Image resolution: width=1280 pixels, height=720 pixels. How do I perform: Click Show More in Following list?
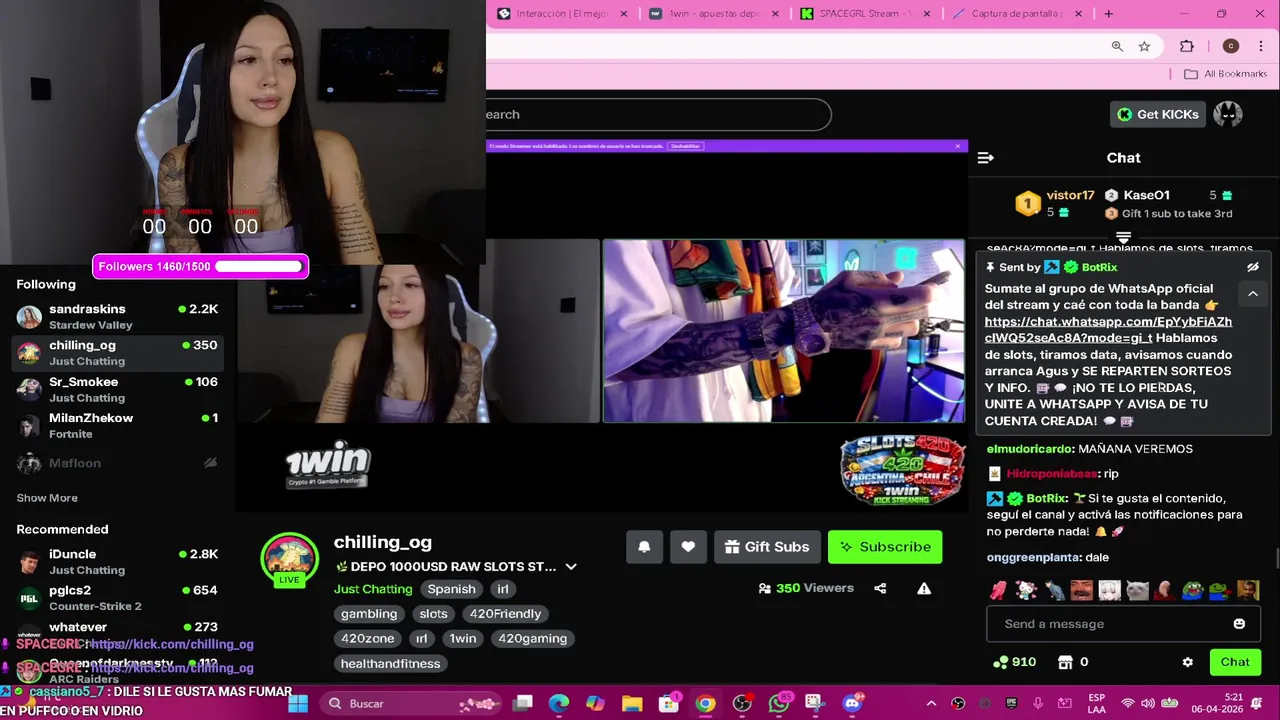47,498
